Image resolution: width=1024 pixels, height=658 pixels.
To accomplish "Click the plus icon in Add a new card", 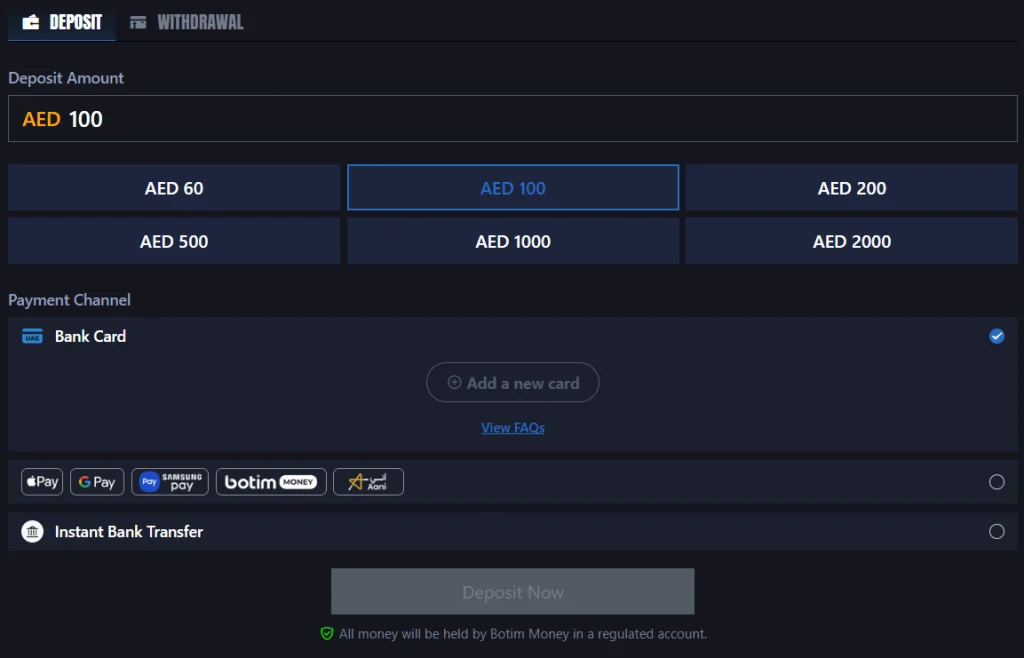I will 455,383.
